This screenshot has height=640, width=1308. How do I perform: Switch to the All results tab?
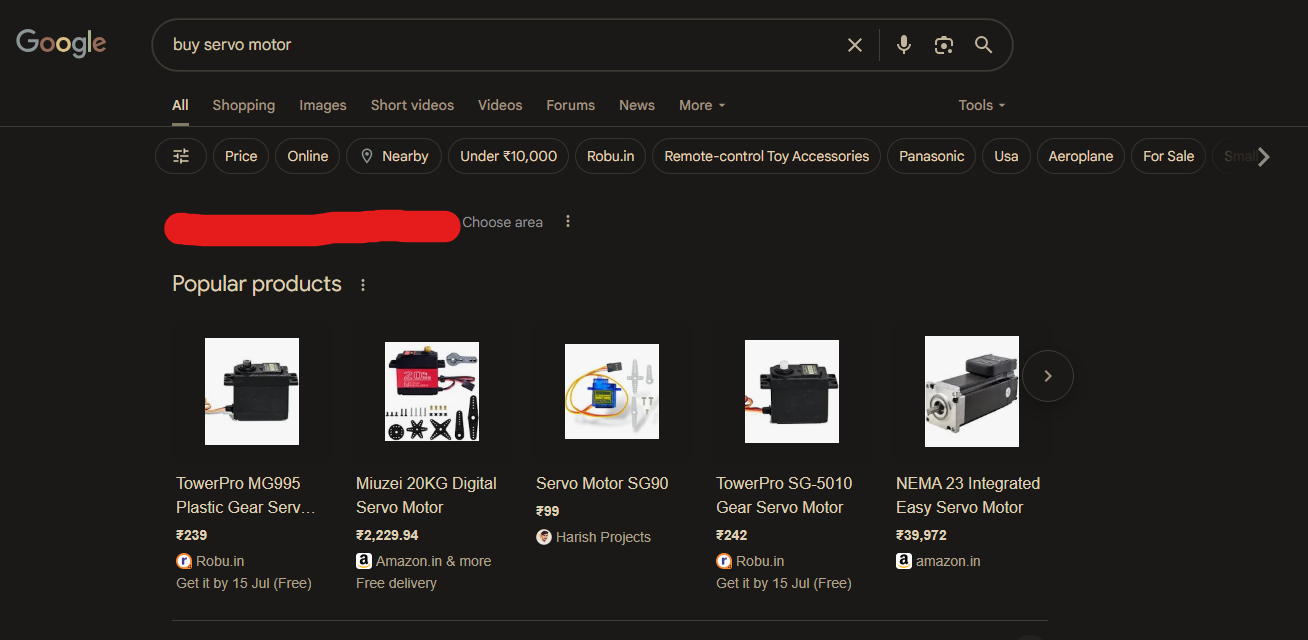(x=180, y=105)
